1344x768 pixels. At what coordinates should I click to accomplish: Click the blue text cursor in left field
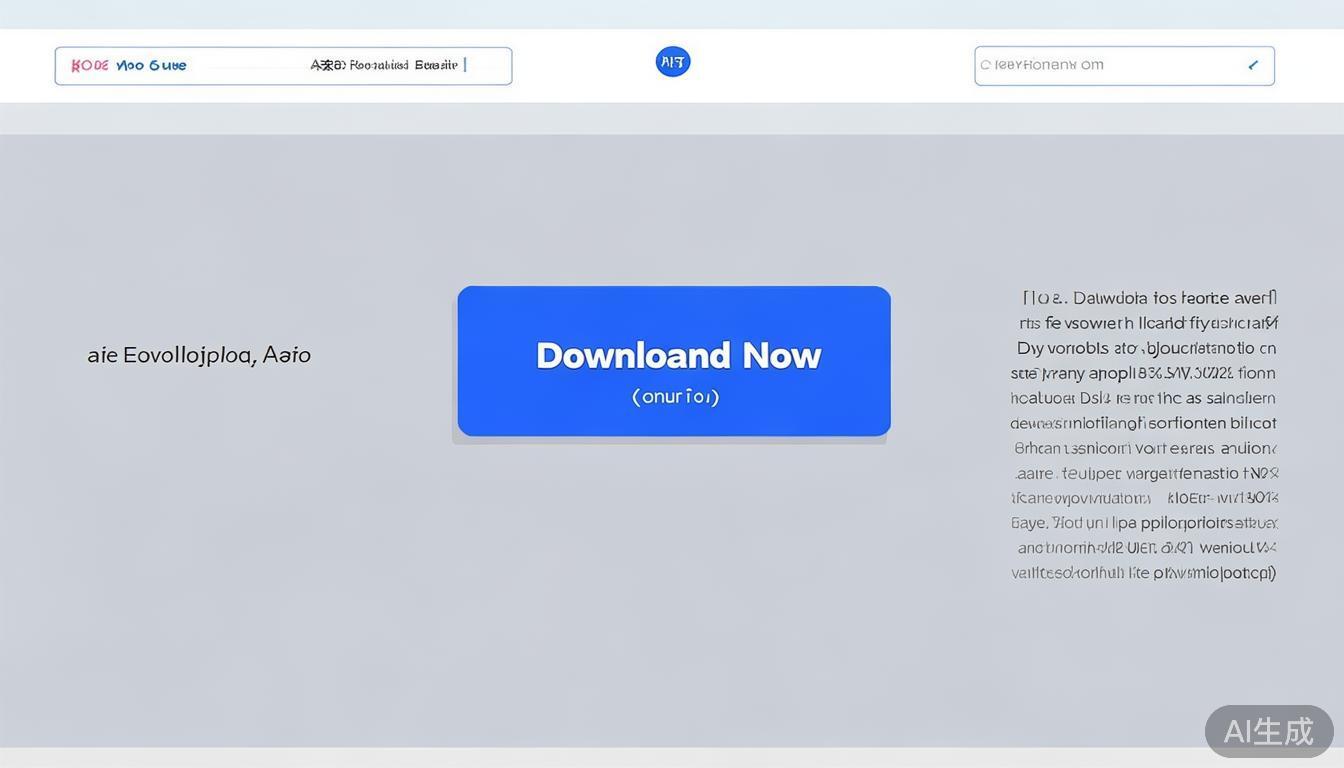click(465, 65)
